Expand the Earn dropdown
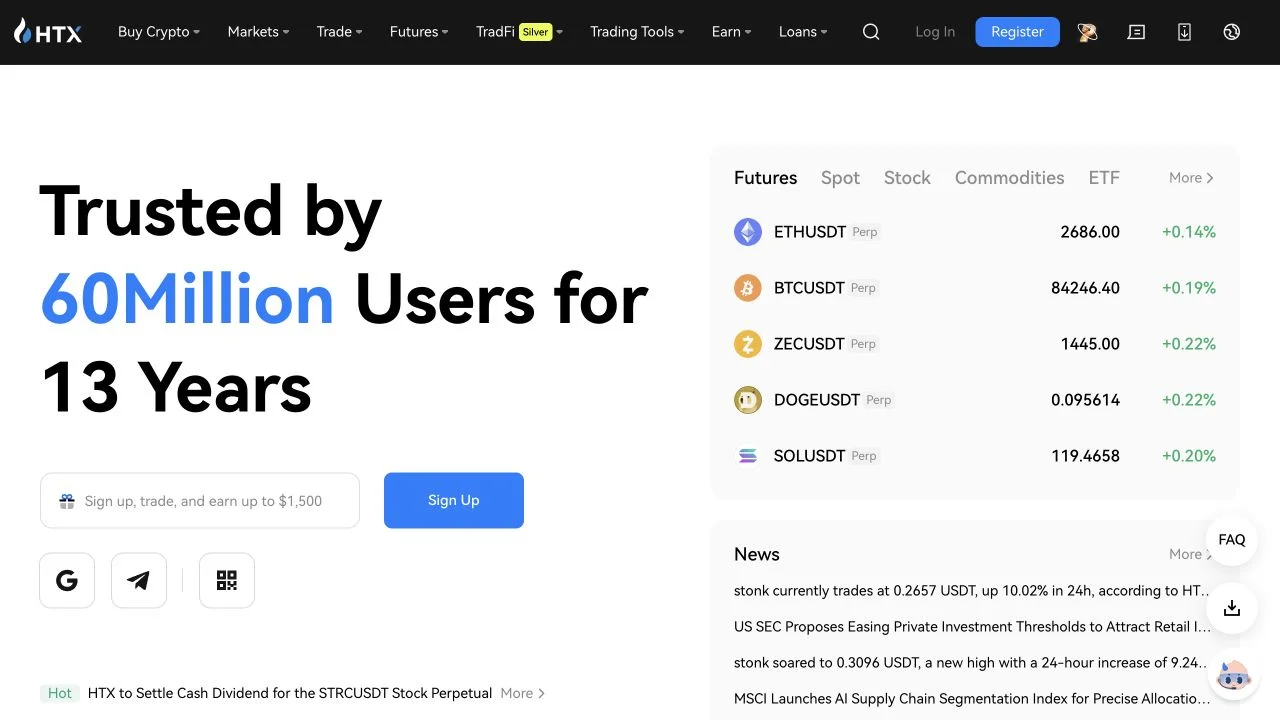 (732, 32)
